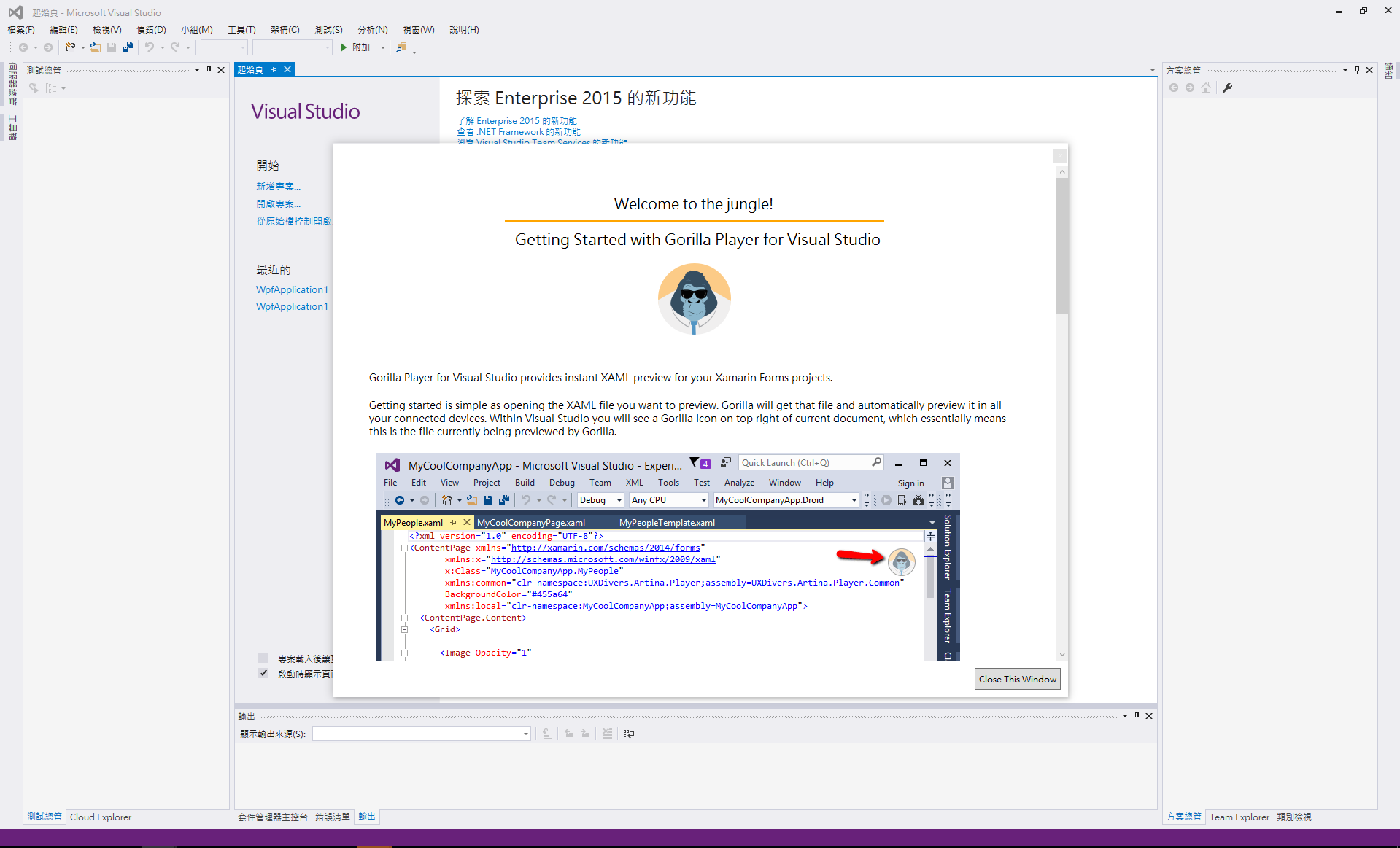1400x848 pixels.
Task: Open first recent WpfApplication1 project link
Action: pos(292,289)
